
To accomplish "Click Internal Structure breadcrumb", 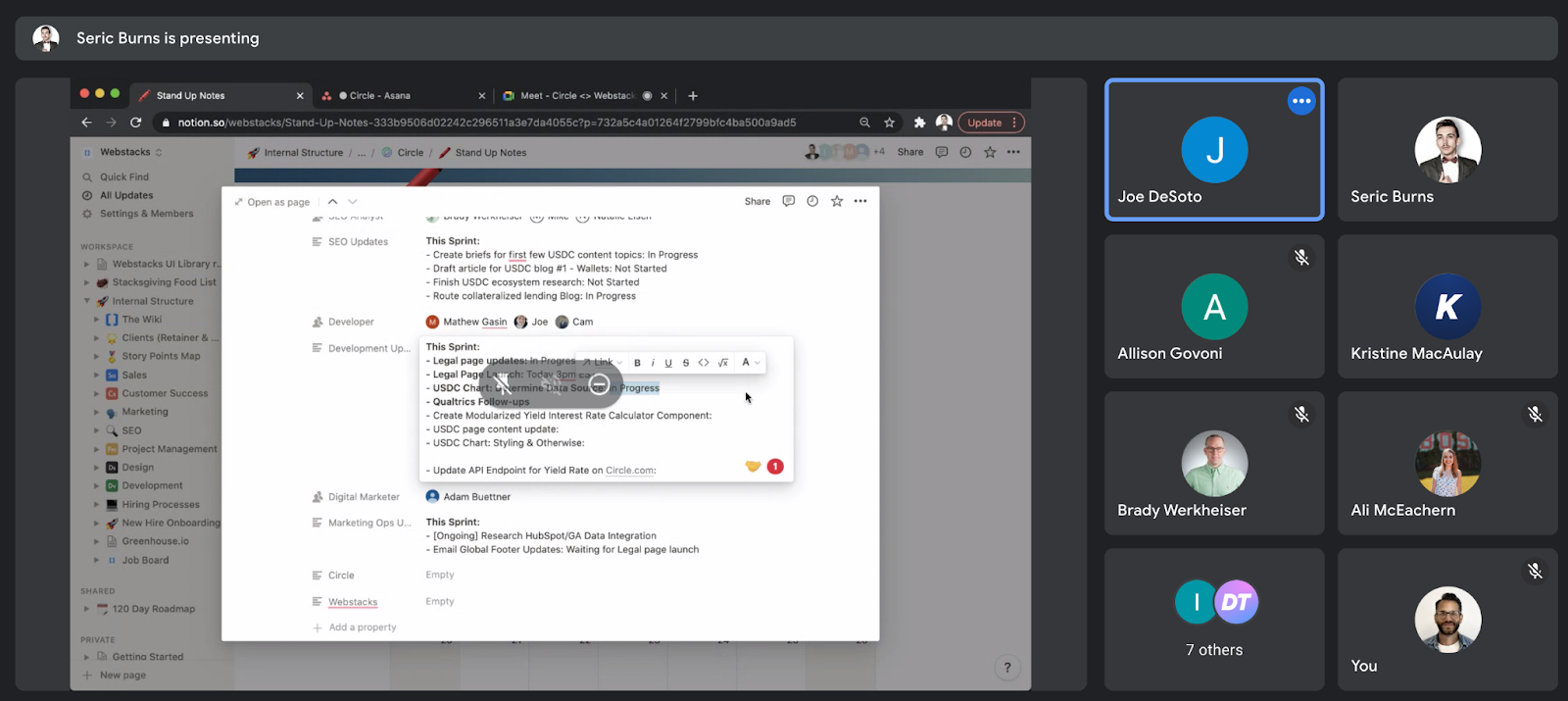I will pos(295,153).
